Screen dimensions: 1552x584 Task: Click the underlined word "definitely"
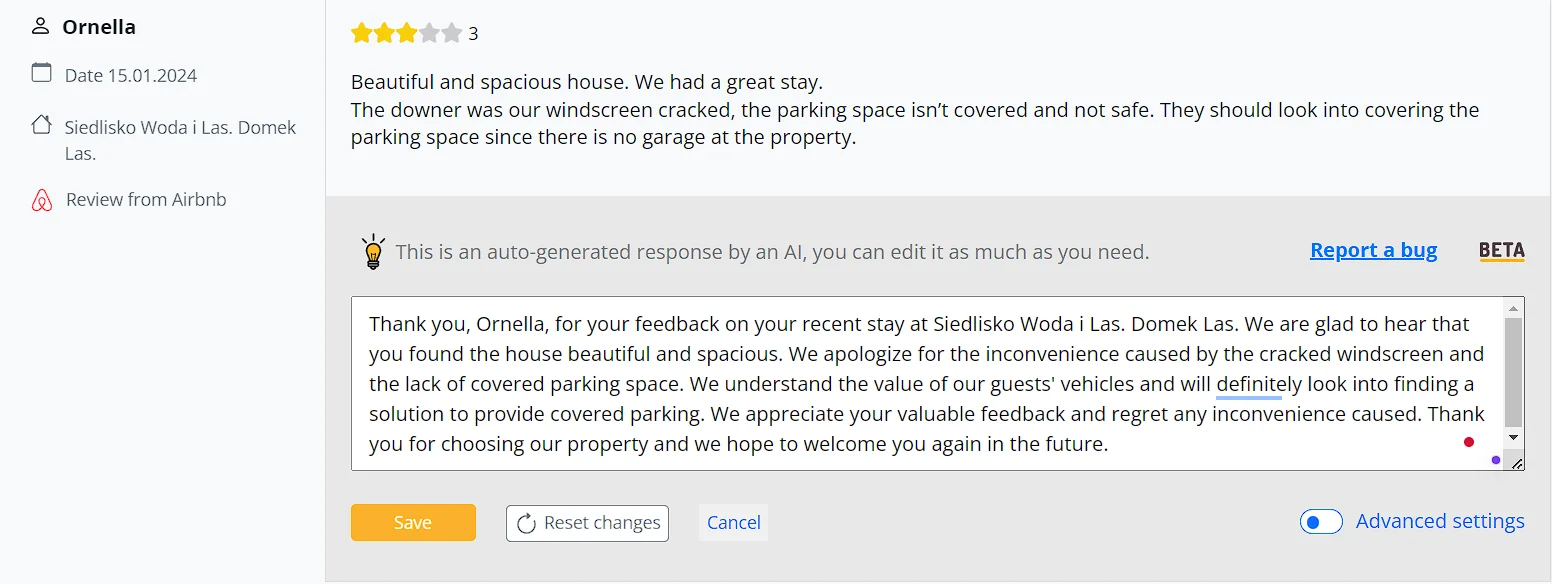point(1258,384)
